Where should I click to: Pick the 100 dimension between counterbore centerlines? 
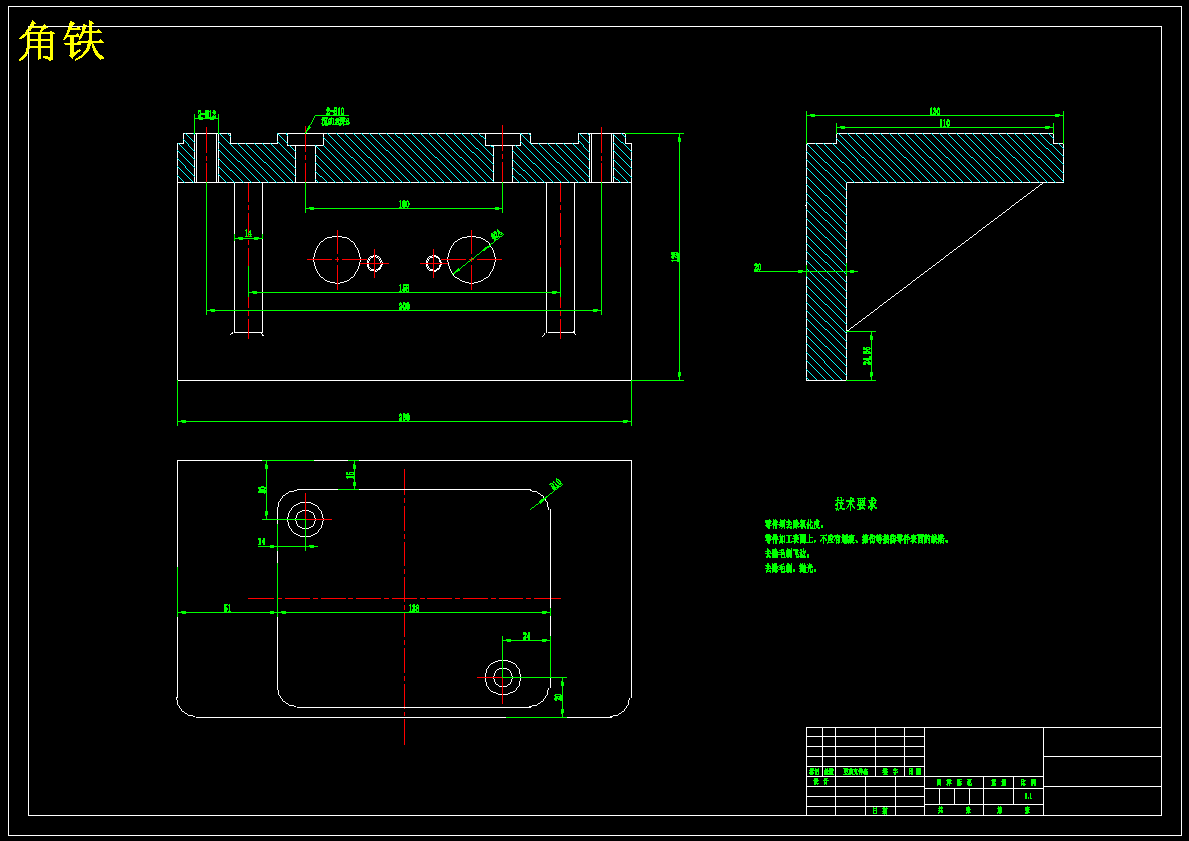pos(404,205)
